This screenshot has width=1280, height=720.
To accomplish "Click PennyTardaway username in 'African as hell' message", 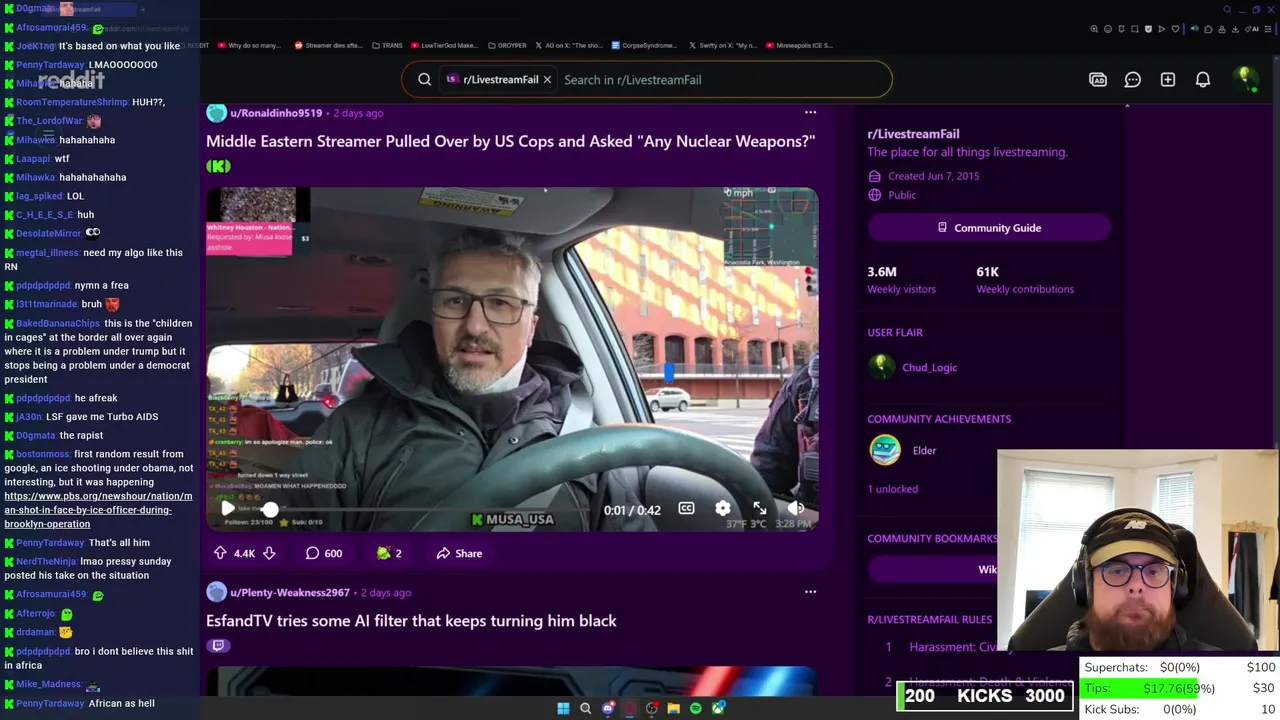I will point(50,703).
